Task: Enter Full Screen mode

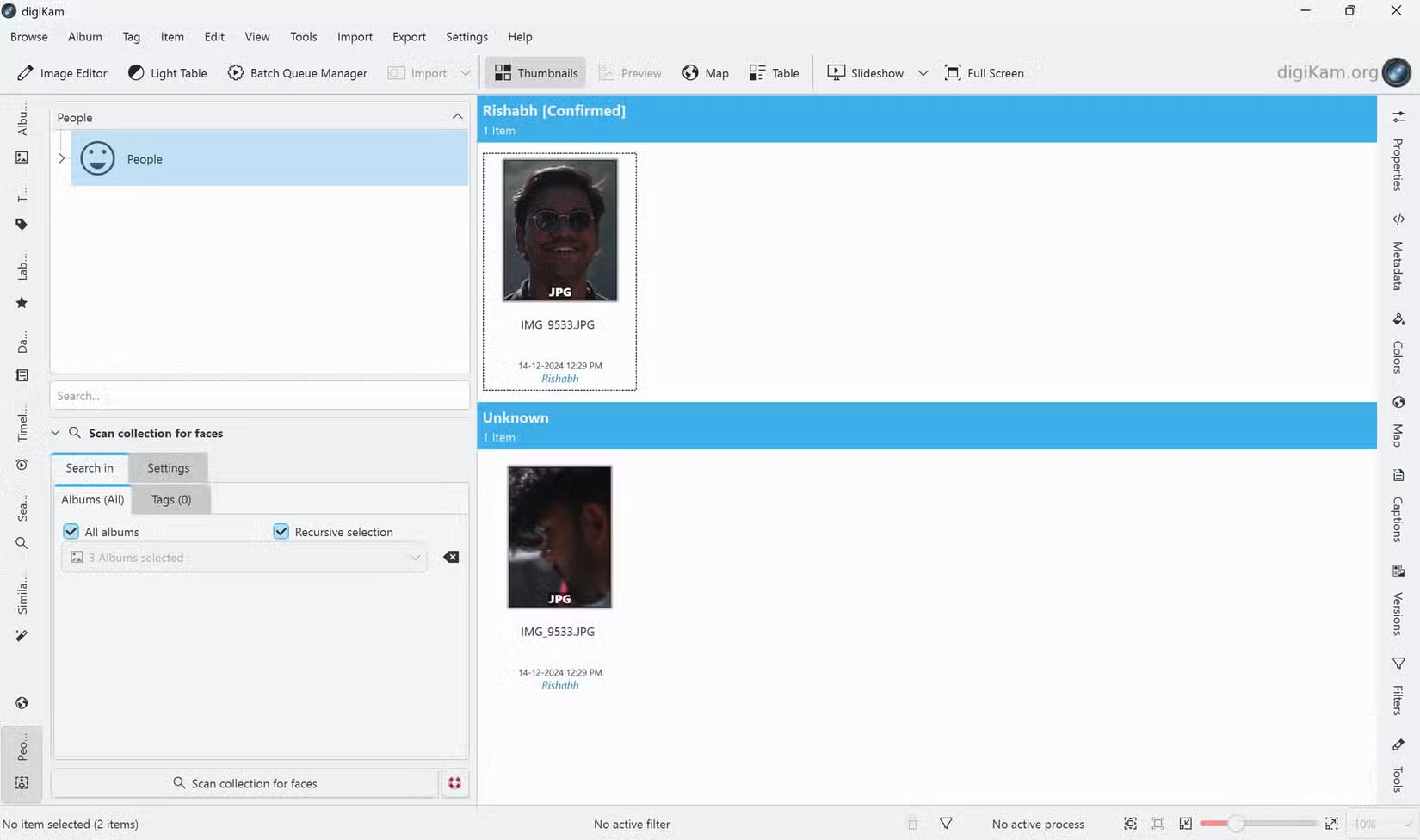Action: pos(984,73)
